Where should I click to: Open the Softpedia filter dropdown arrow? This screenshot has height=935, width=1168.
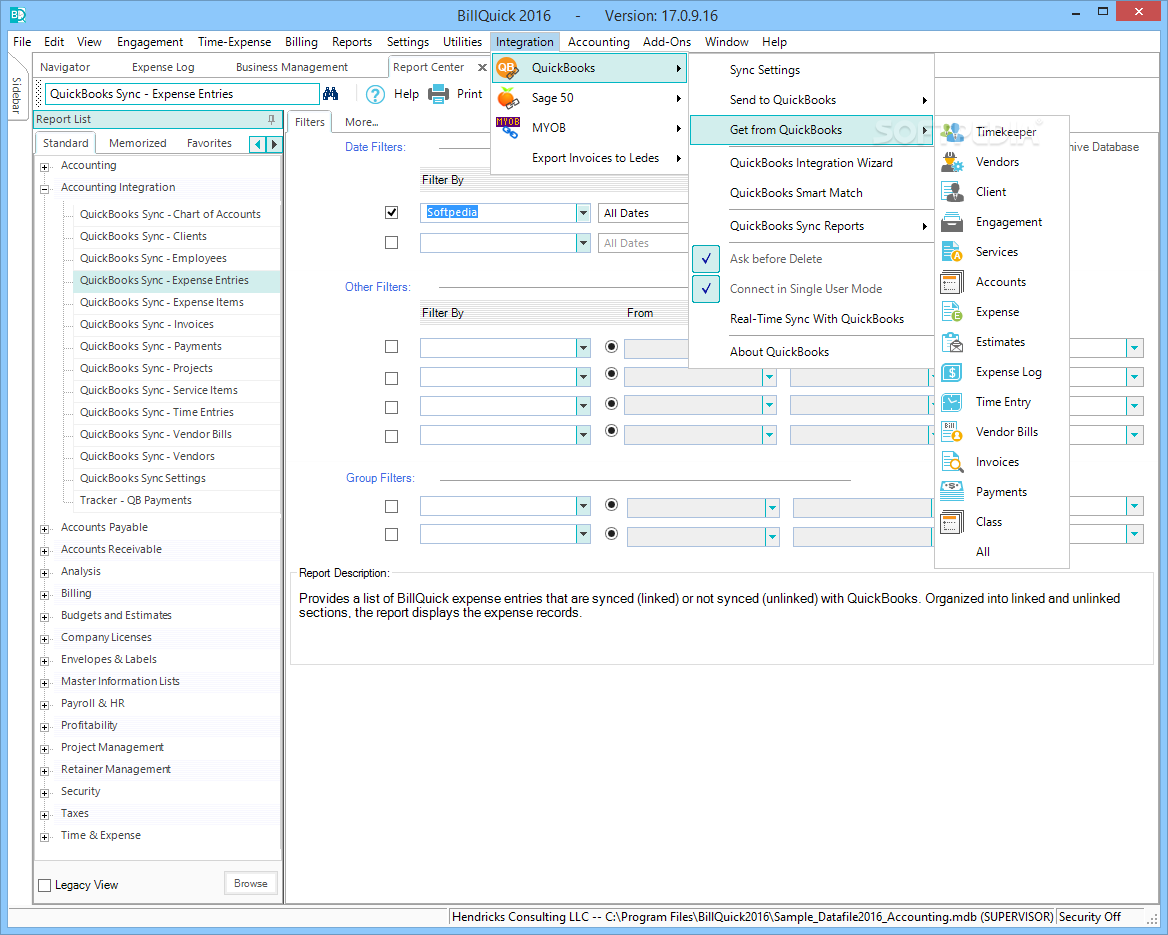[583, 213]
